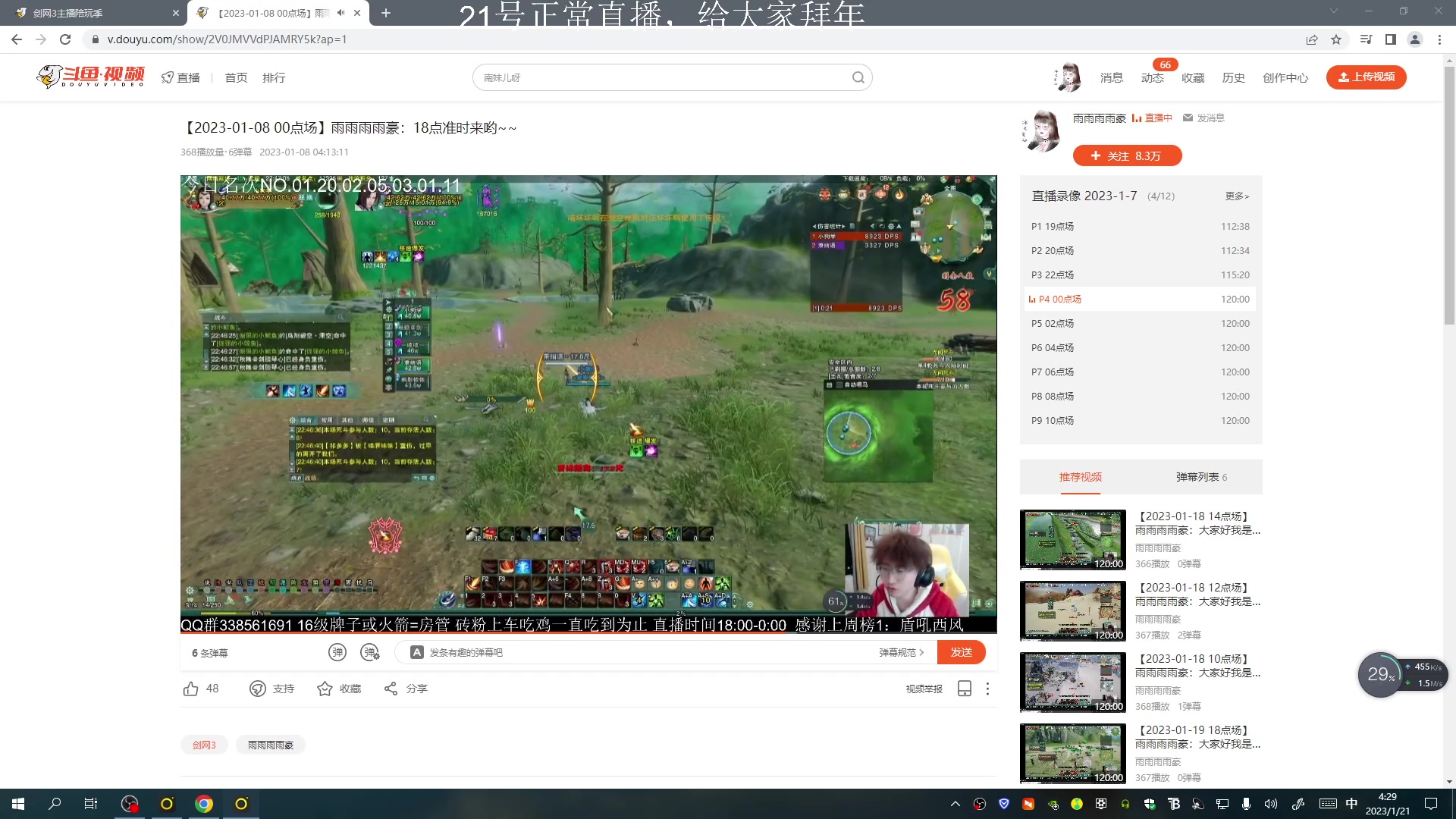Open the media control icon in toolbar
The height and width of the screenshot is (819, 1456).
point(1366,39)
